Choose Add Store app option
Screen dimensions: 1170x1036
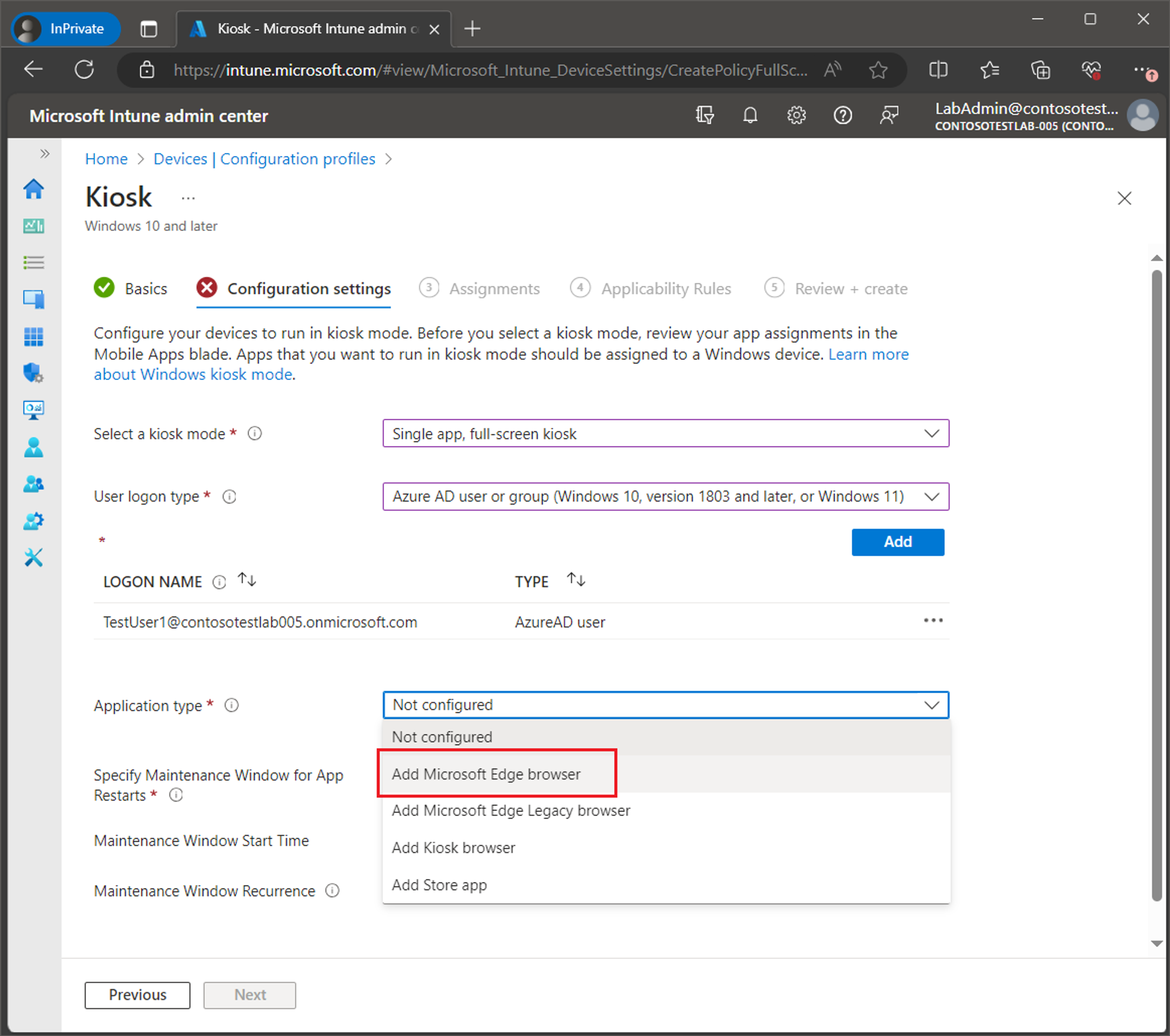666,885
